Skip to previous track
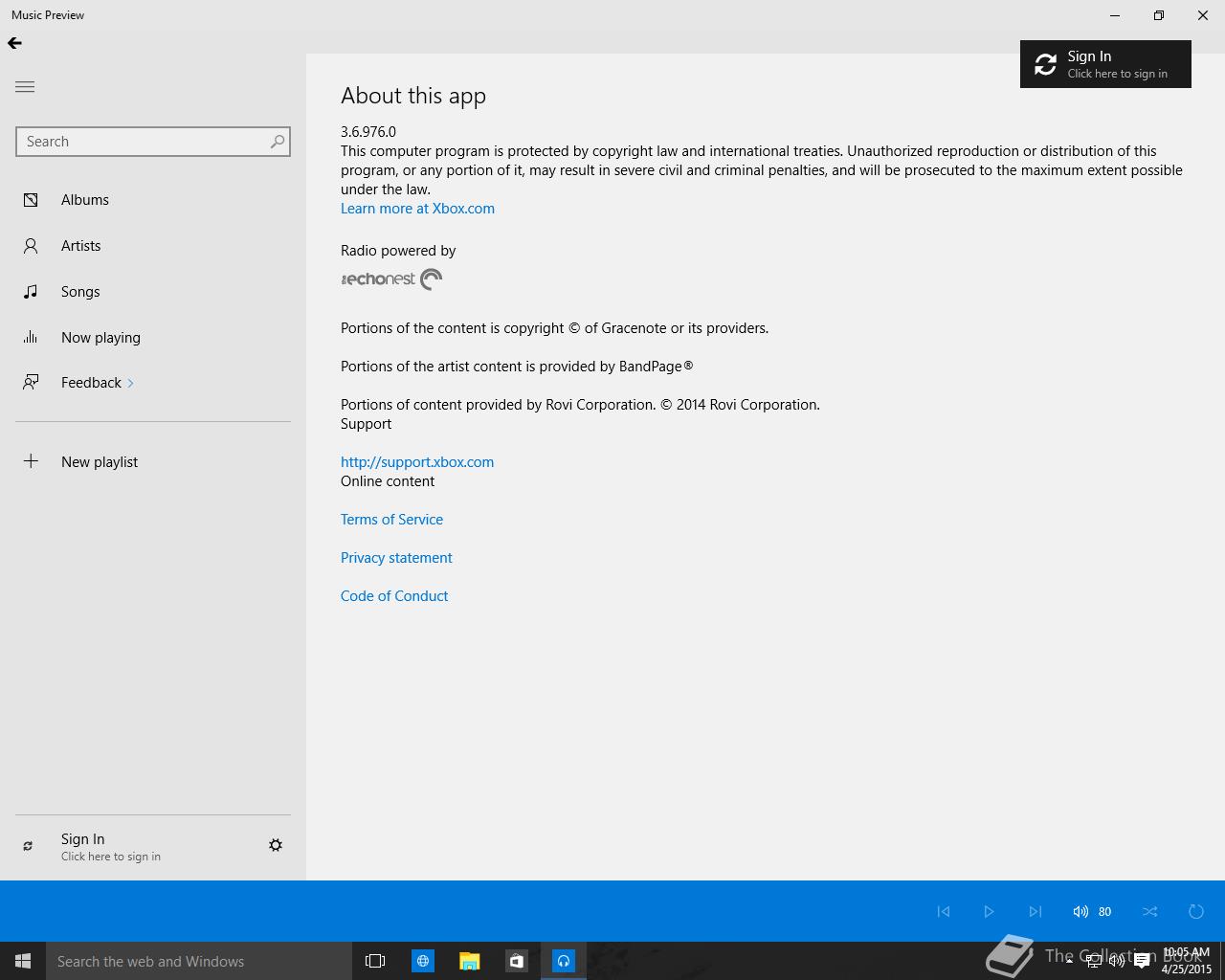The image size is (1225, 980). tap(944, 911)
